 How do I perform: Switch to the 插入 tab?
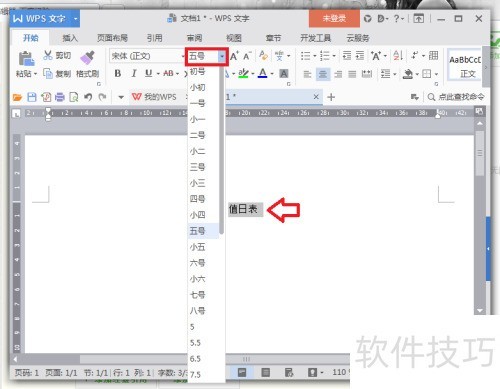70,38
